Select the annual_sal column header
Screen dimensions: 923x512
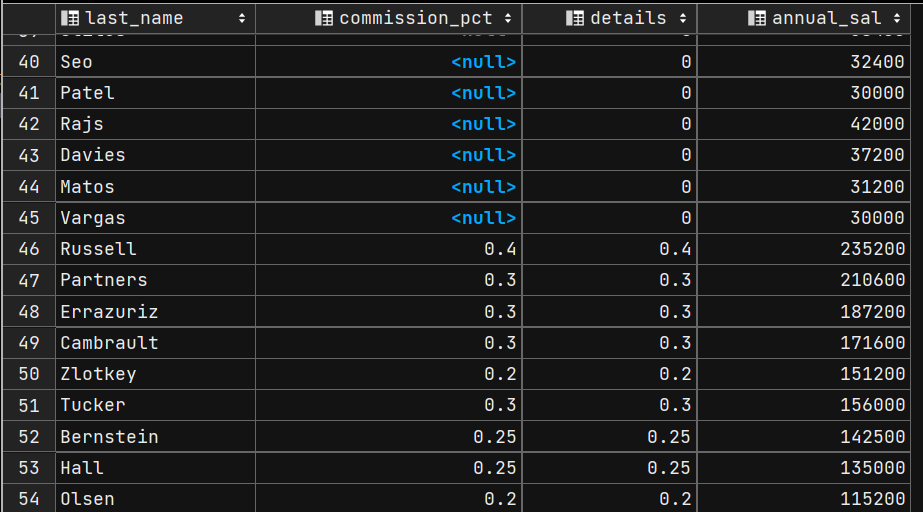(x=804, y=18)
